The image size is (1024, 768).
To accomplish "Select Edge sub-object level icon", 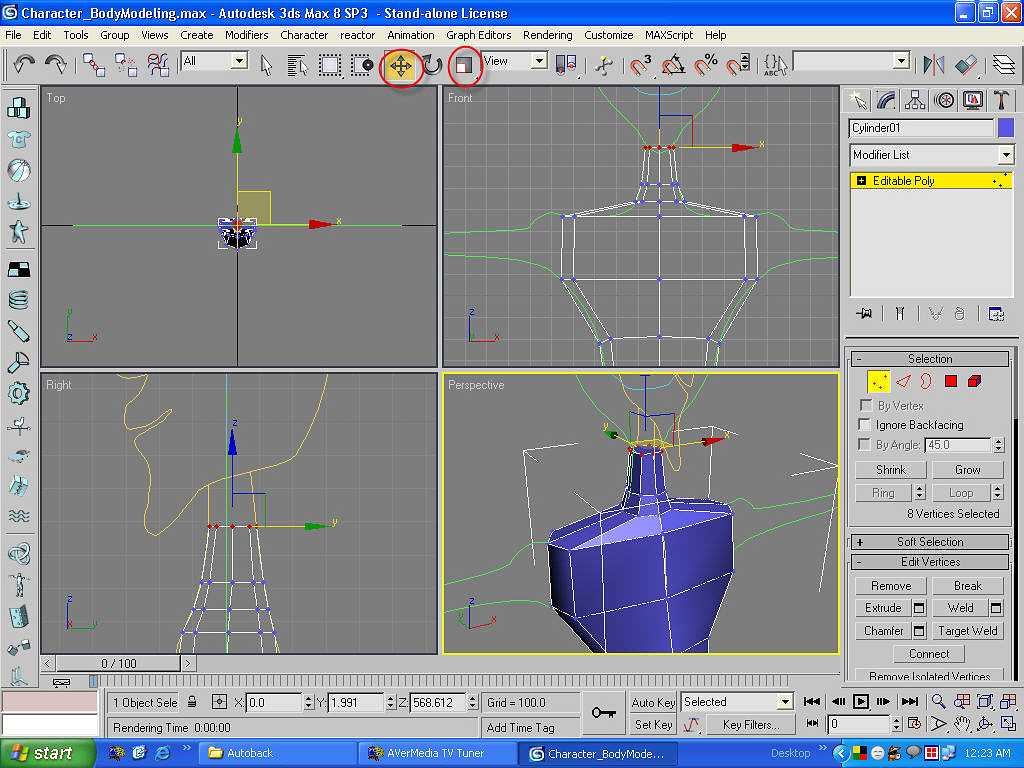I will click(903, 381).
